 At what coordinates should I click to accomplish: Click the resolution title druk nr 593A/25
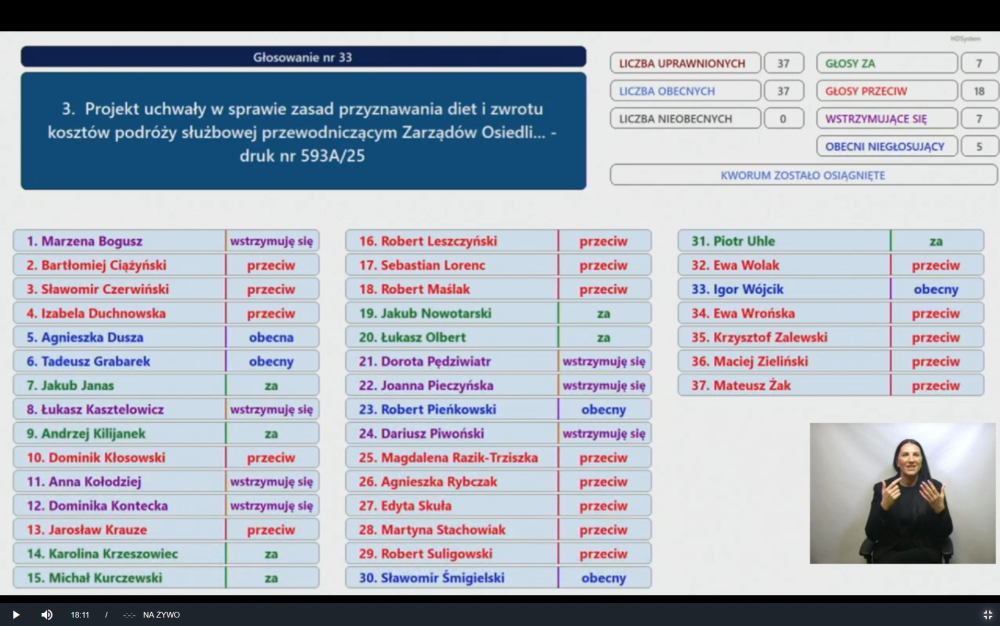[303, 131]
